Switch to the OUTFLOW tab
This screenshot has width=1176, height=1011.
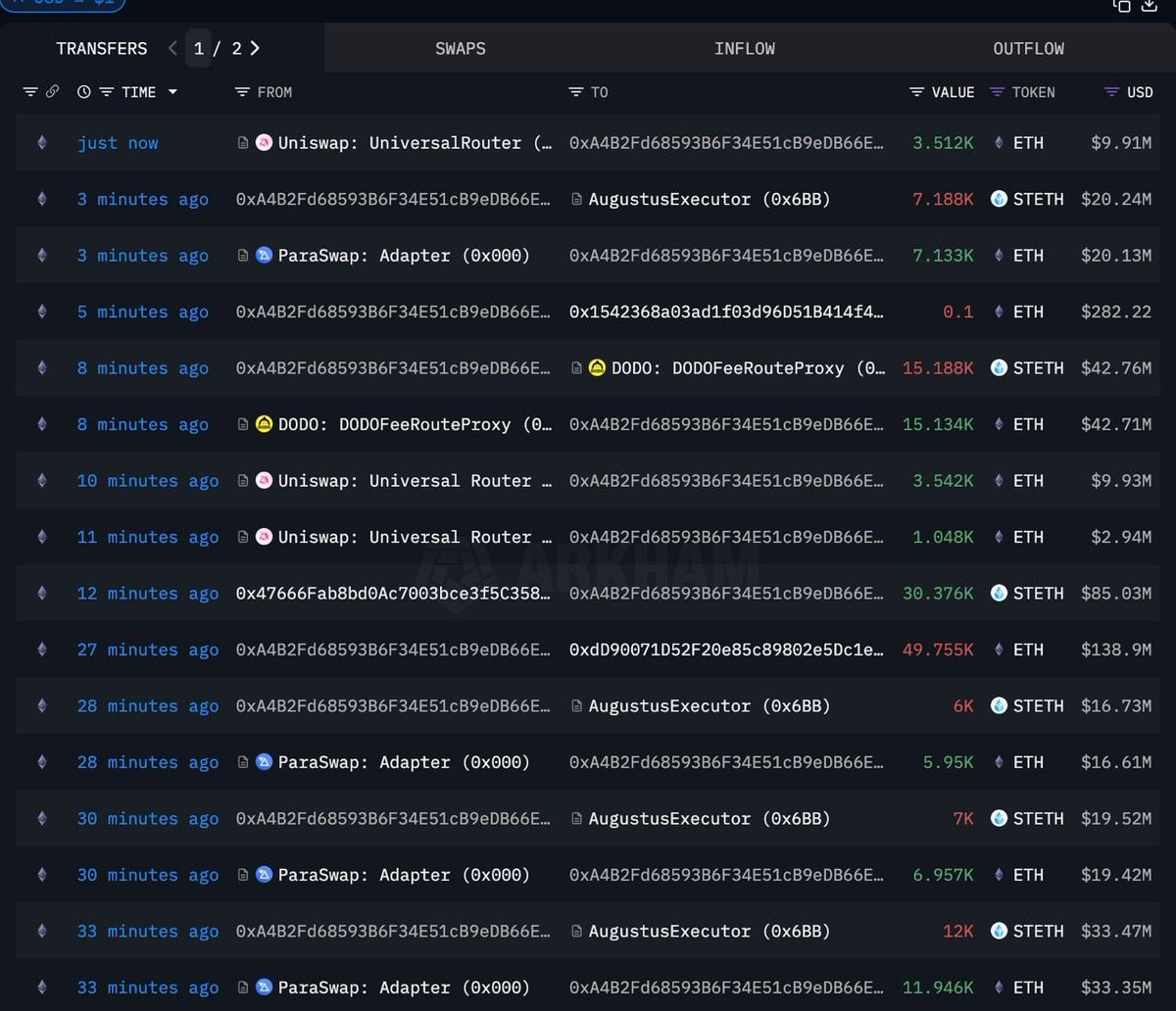coord(1029,48)
